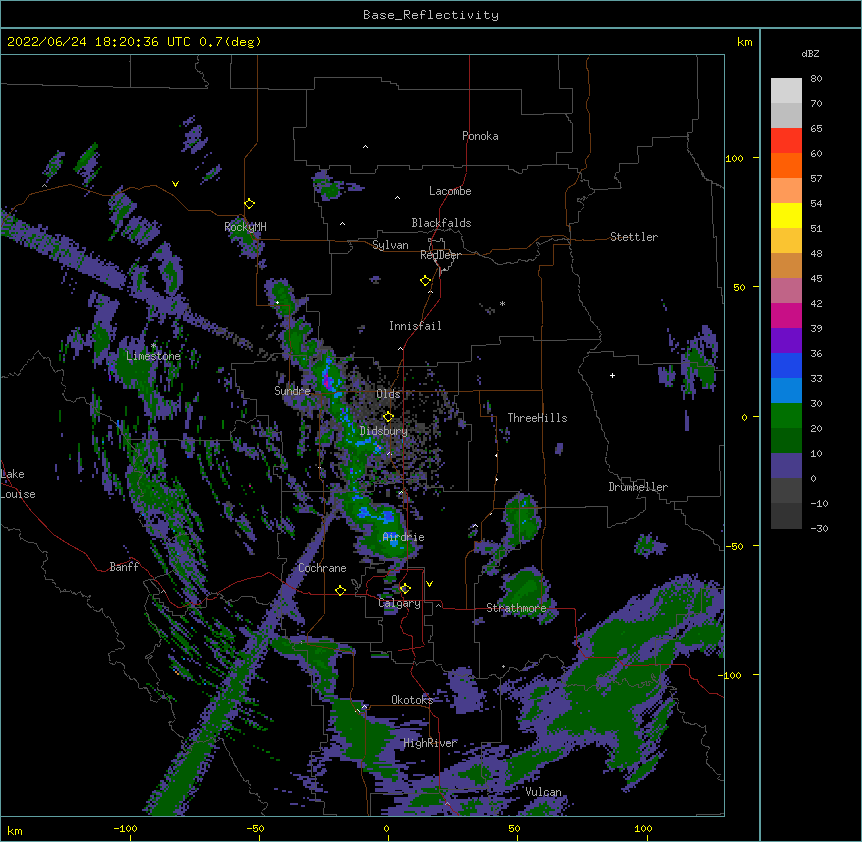The image size is (862, 842).
Task: Click the Base_Reflectivity title
Action: pyautogui.click(x=431, y=15)
